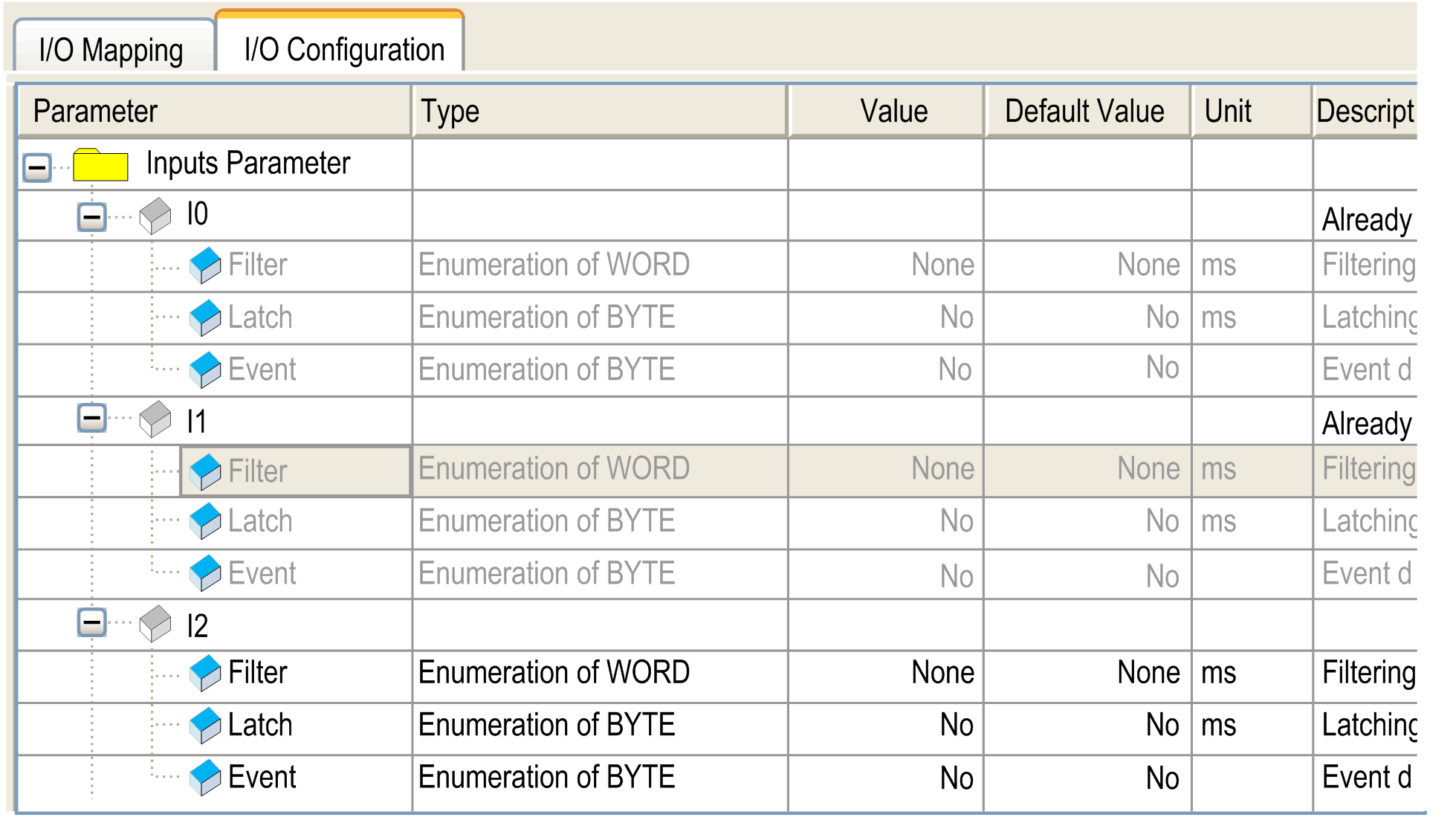
Task: Click the gray cube icon for I1
Action: point(155,419)
